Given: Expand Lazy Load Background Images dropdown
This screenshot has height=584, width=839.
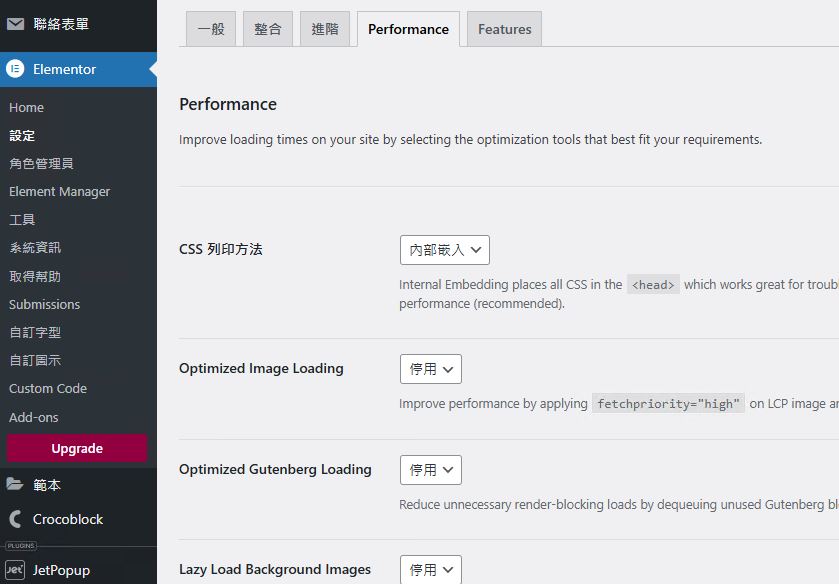Looking at the screenshot, I should pos(430,569).
